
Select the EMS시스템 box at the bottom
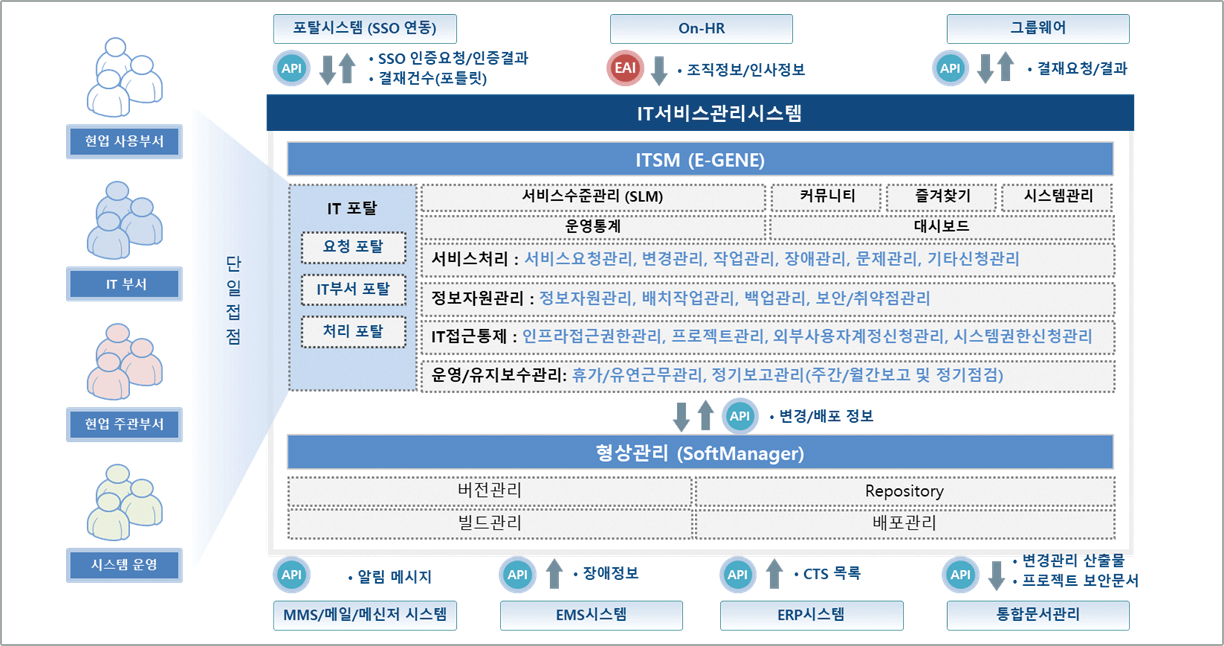(x=591, y=615)
